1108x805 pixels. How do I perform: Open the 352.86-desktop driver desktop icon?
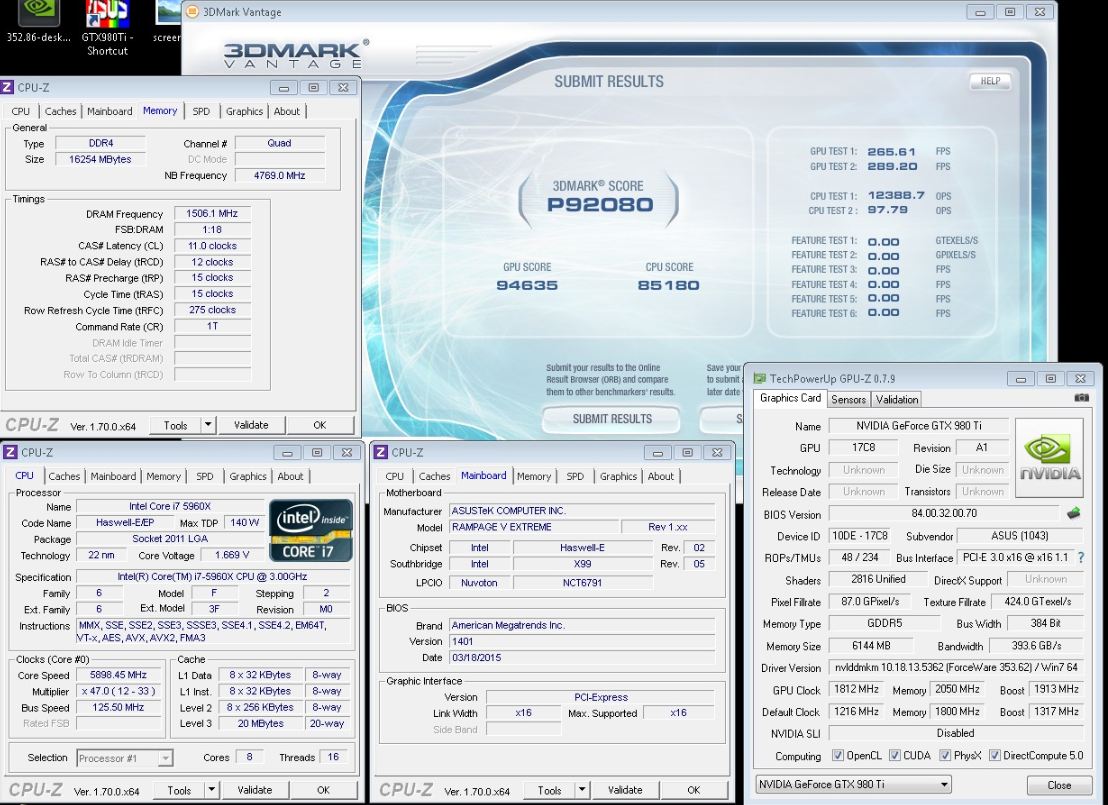(x=38, y=21)
